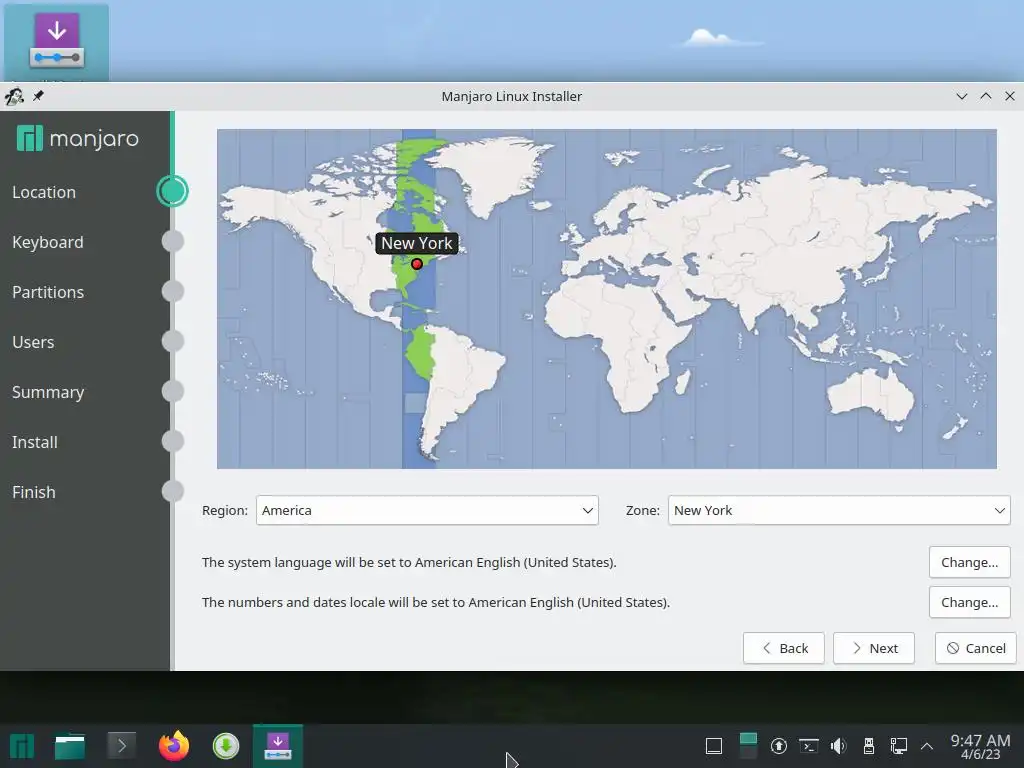Change the numbers and dates locale
The image size is (1024, 768).
pos(969,602)
